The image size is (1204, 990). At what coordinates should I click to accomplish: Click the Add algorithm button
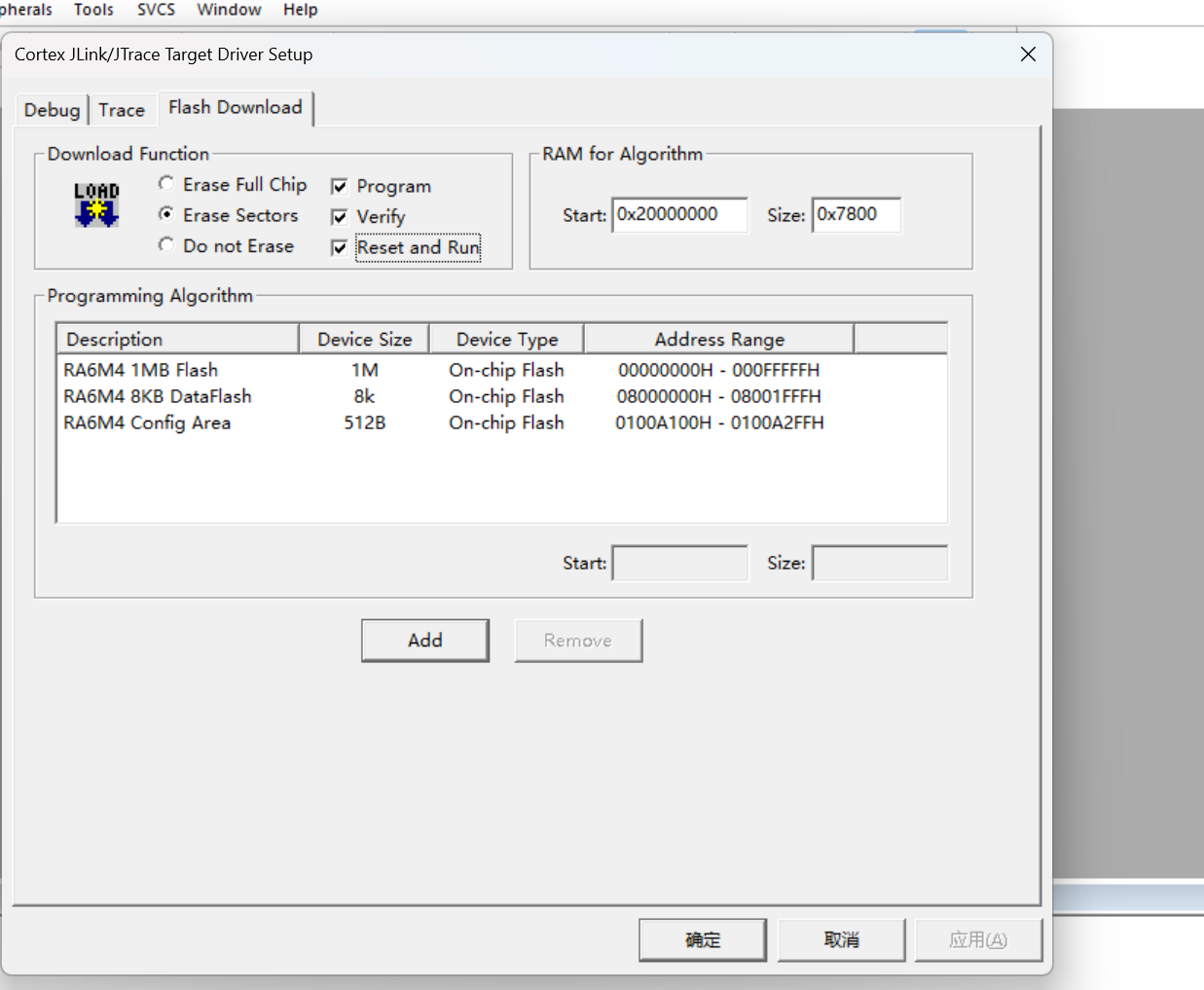tap(425, 641)
